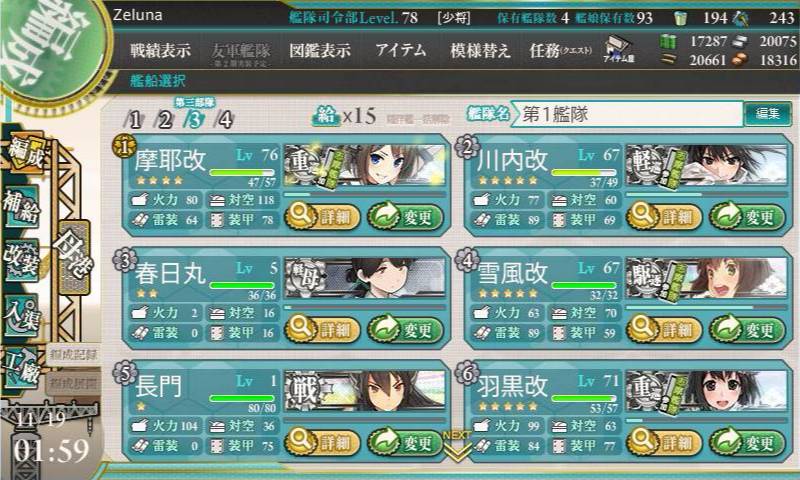Switch to fleet number 4 tab
The height and width of the screenshot is (480, 800).
[x=224, y=120]
